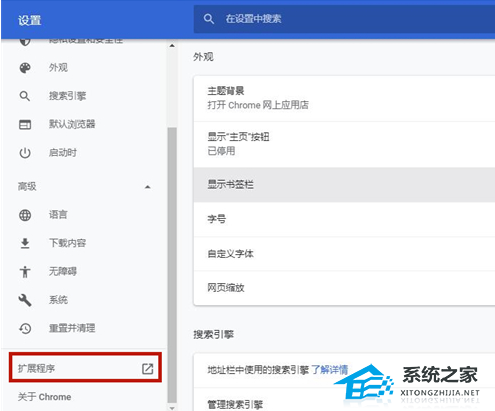Click the download arrow icon for 下载内容
The image size is (495, 411).
pos(25,244)
